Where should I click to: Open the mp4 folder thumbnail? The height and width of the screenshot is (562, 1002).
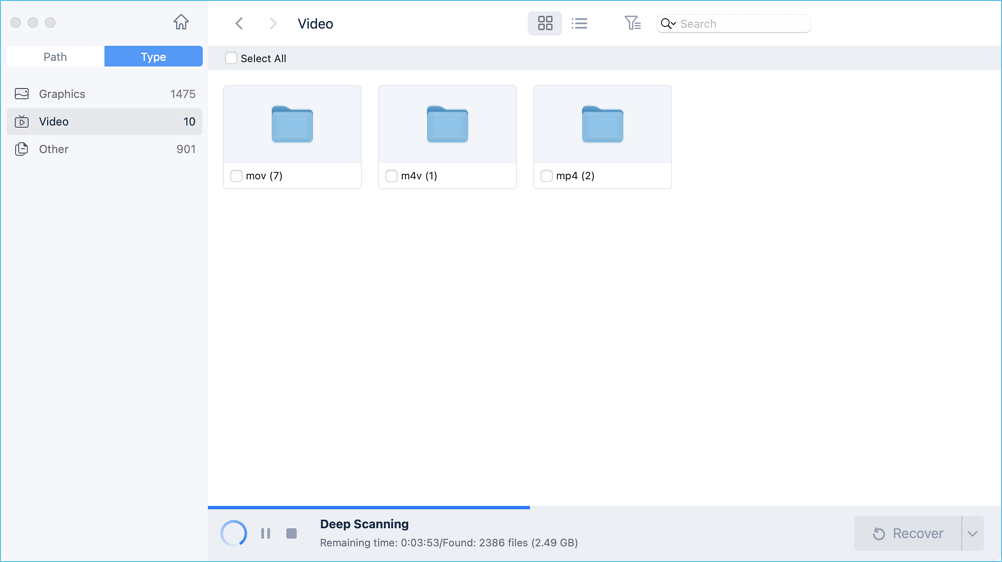pyautogui.click(x=602, y=124)
